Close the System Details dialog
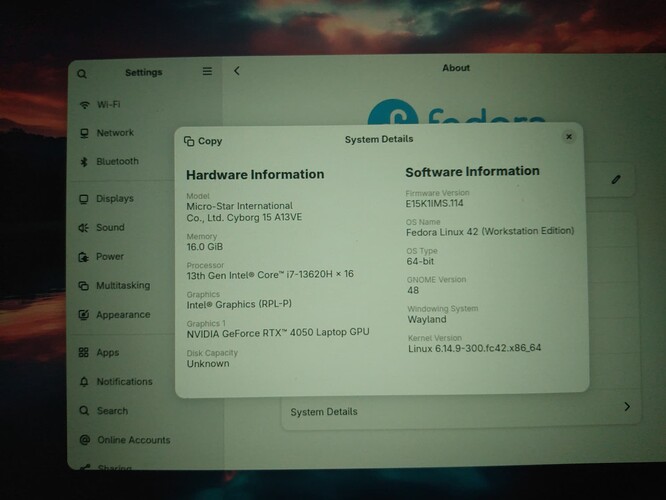The width and height of the screenshot is (666, 500). tap(569, 137)
